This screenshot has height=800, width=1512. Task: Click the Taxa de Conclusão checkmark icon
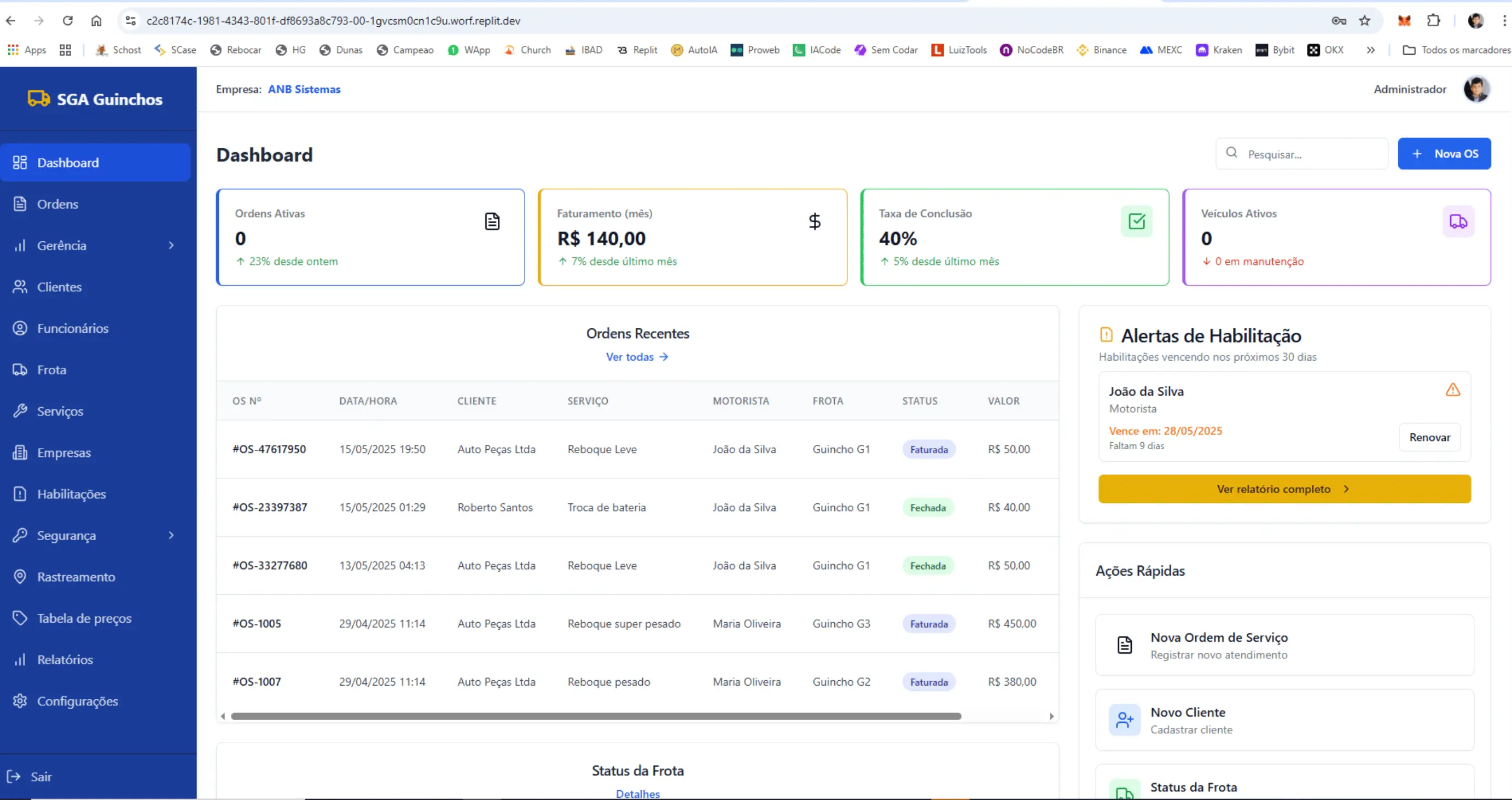tap(1136, 221)
